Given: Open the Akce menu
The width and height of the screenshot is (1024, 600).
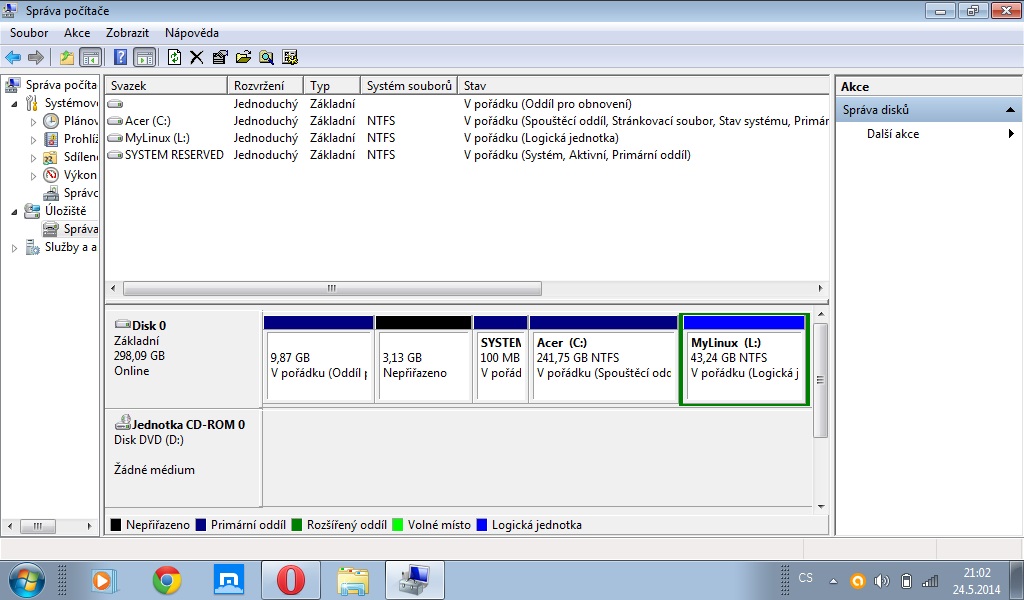Looking at the screenshot, I should (x=77, y=33).
